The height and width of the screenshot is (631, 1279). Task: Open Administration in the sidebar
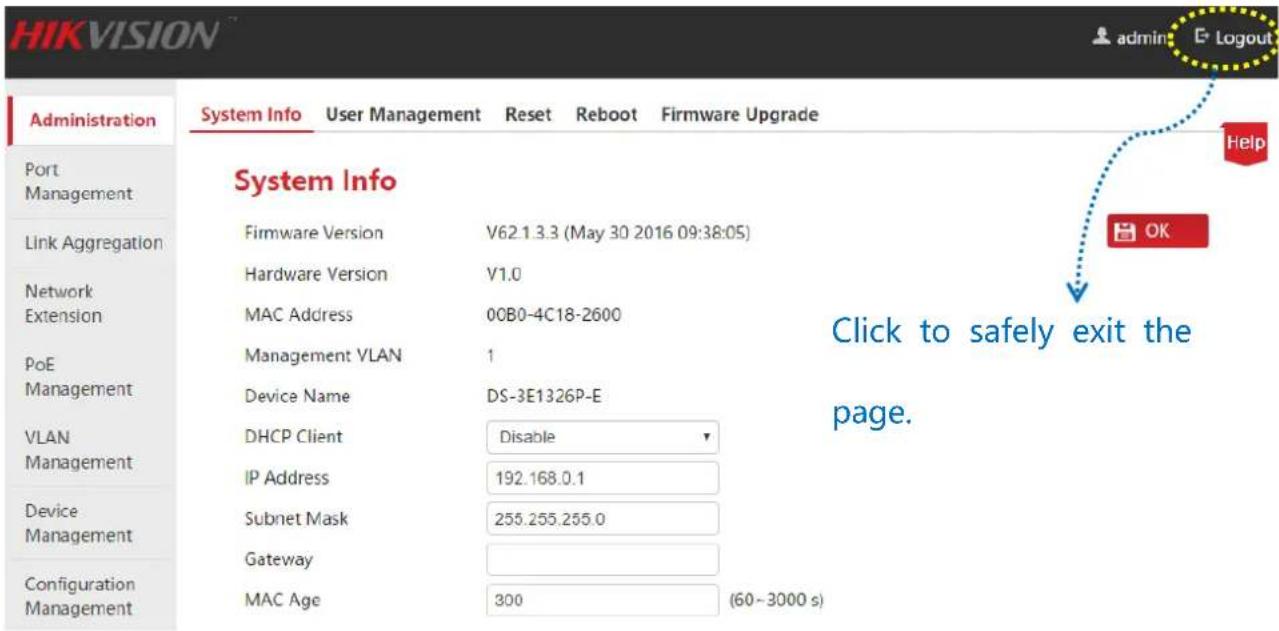pos(91,120)
